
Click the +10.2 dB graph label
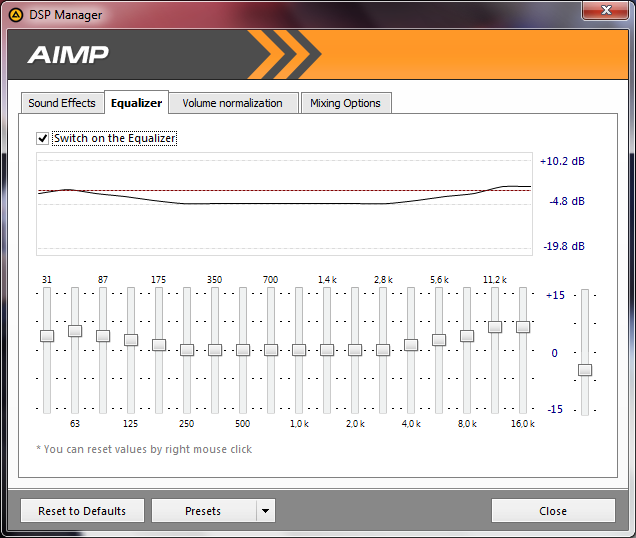[562, 161]
